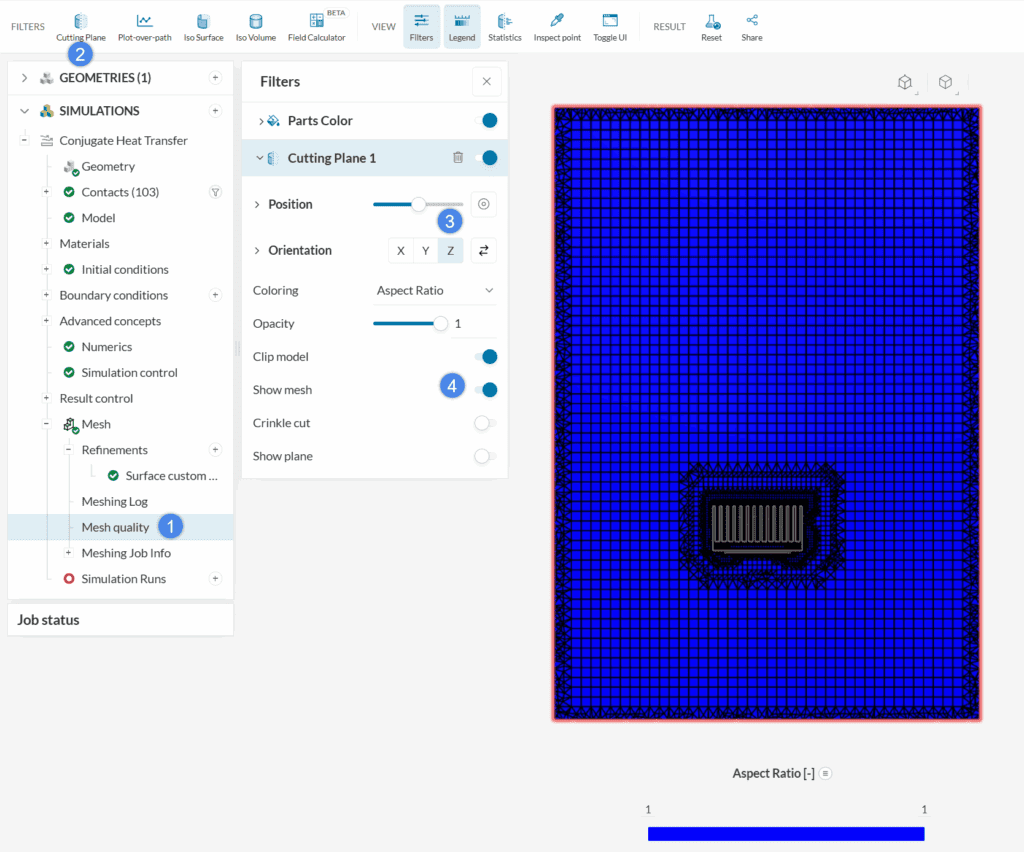1024x852 pixels.
Task: Create a new Cutting Plane
Action: pyautogui.click(x=80, y=25)
